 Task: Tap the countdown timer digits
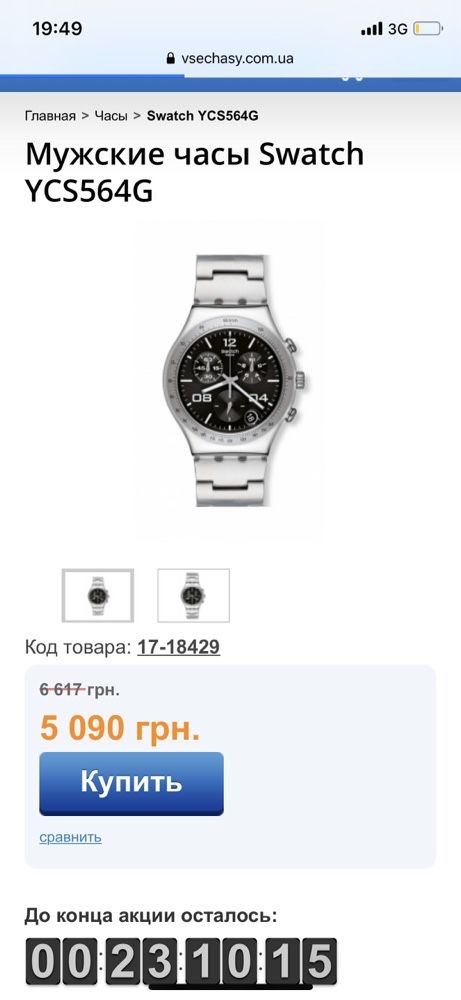click(180, 962)
